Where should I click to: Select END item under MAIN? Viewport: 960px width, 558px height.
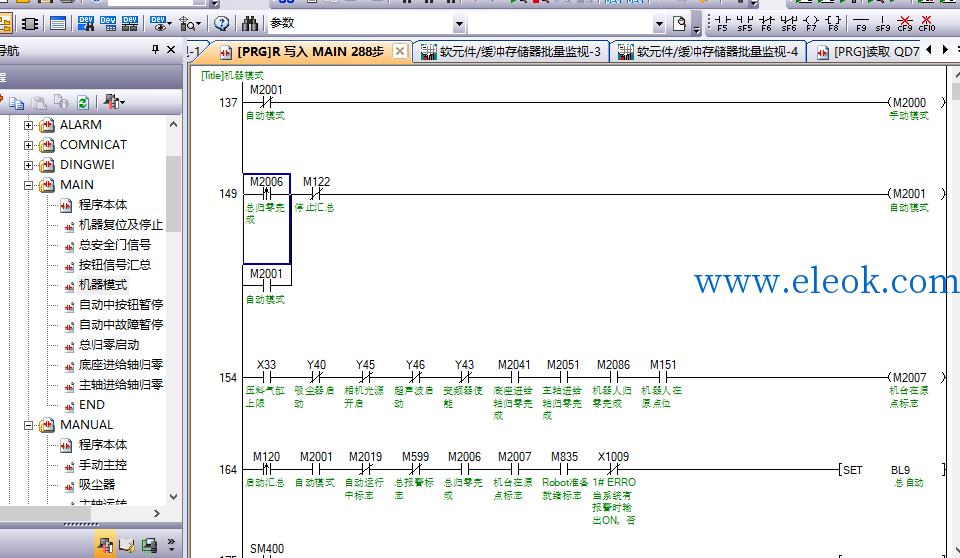click(x=91, y=405)
